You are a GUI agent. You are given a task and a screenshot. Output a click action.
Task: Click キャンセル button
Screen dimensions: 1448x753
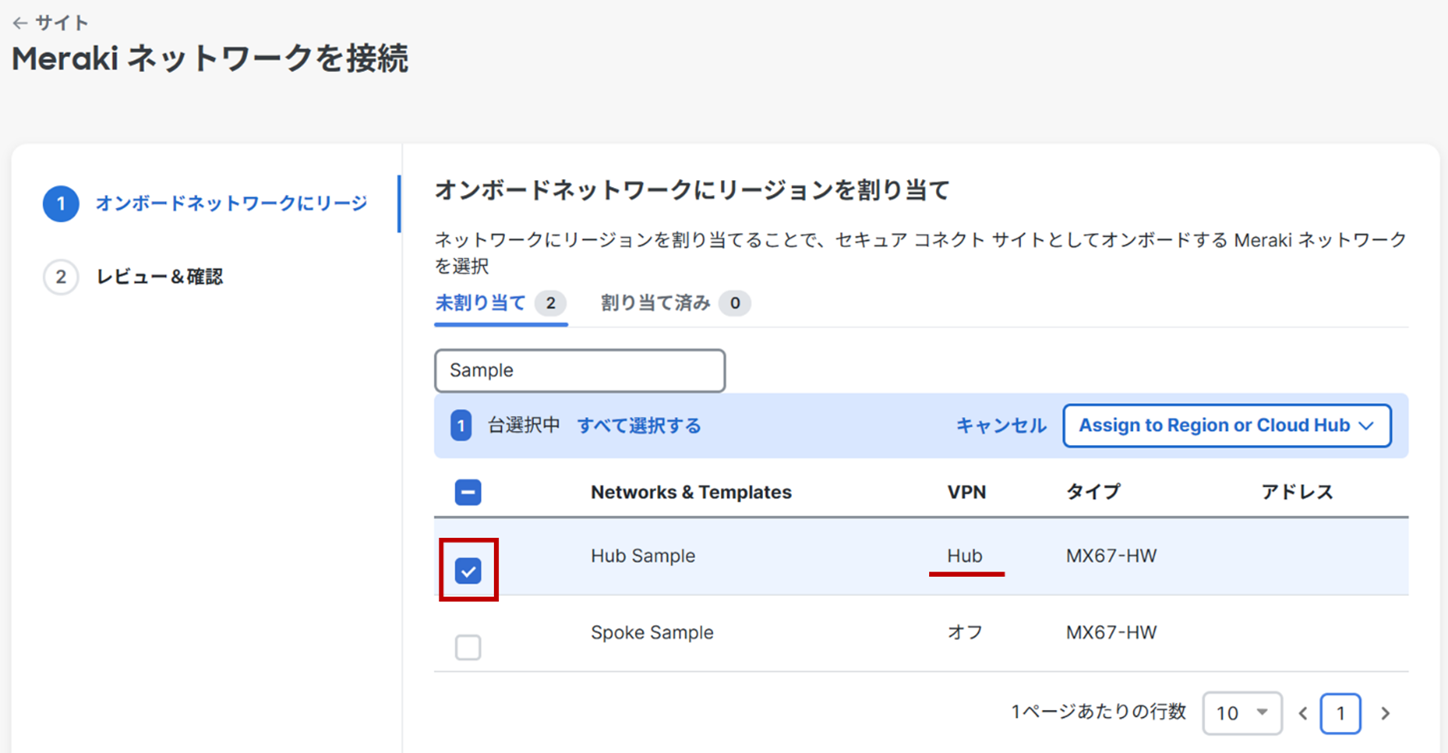(x=1001, y=426)
